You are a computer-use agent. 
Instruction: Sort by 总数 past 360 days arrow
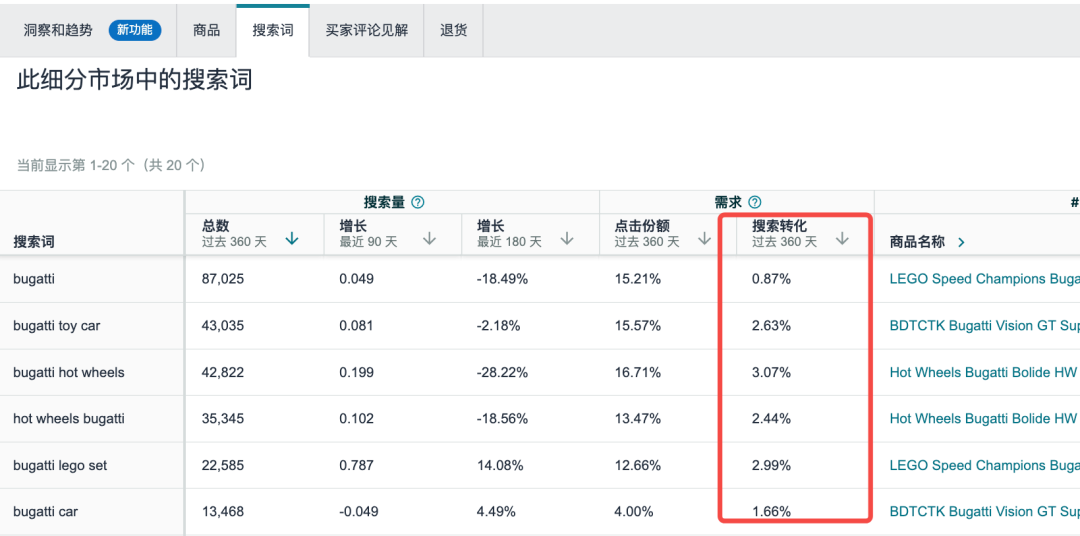[x=291, y=239]
